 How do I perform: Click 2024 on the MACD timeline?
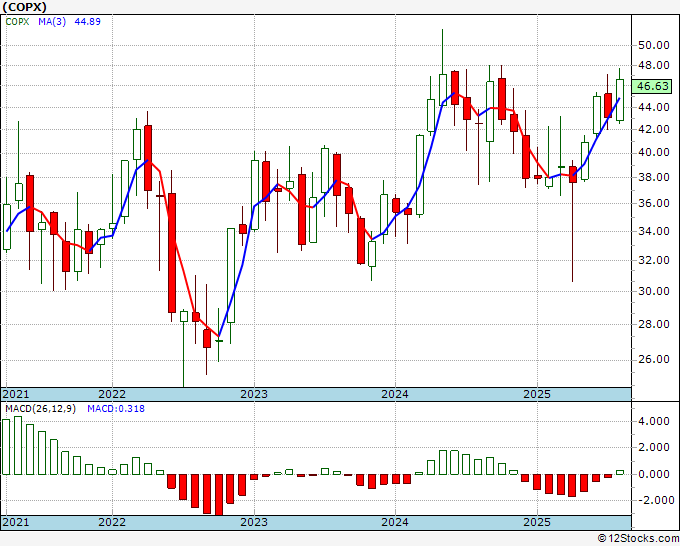[395, 522]
